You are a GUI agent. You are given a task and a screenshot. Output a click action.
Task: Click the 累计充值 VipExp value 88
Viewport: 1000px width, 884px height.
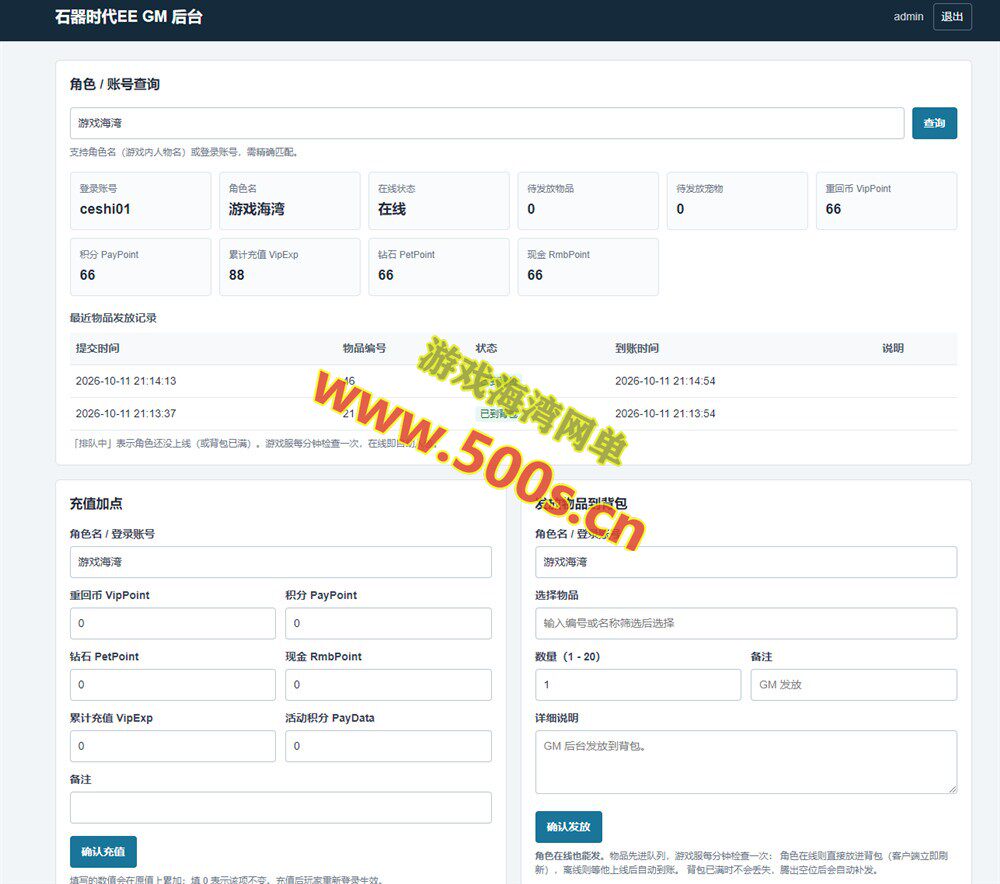tap(237, 275)
